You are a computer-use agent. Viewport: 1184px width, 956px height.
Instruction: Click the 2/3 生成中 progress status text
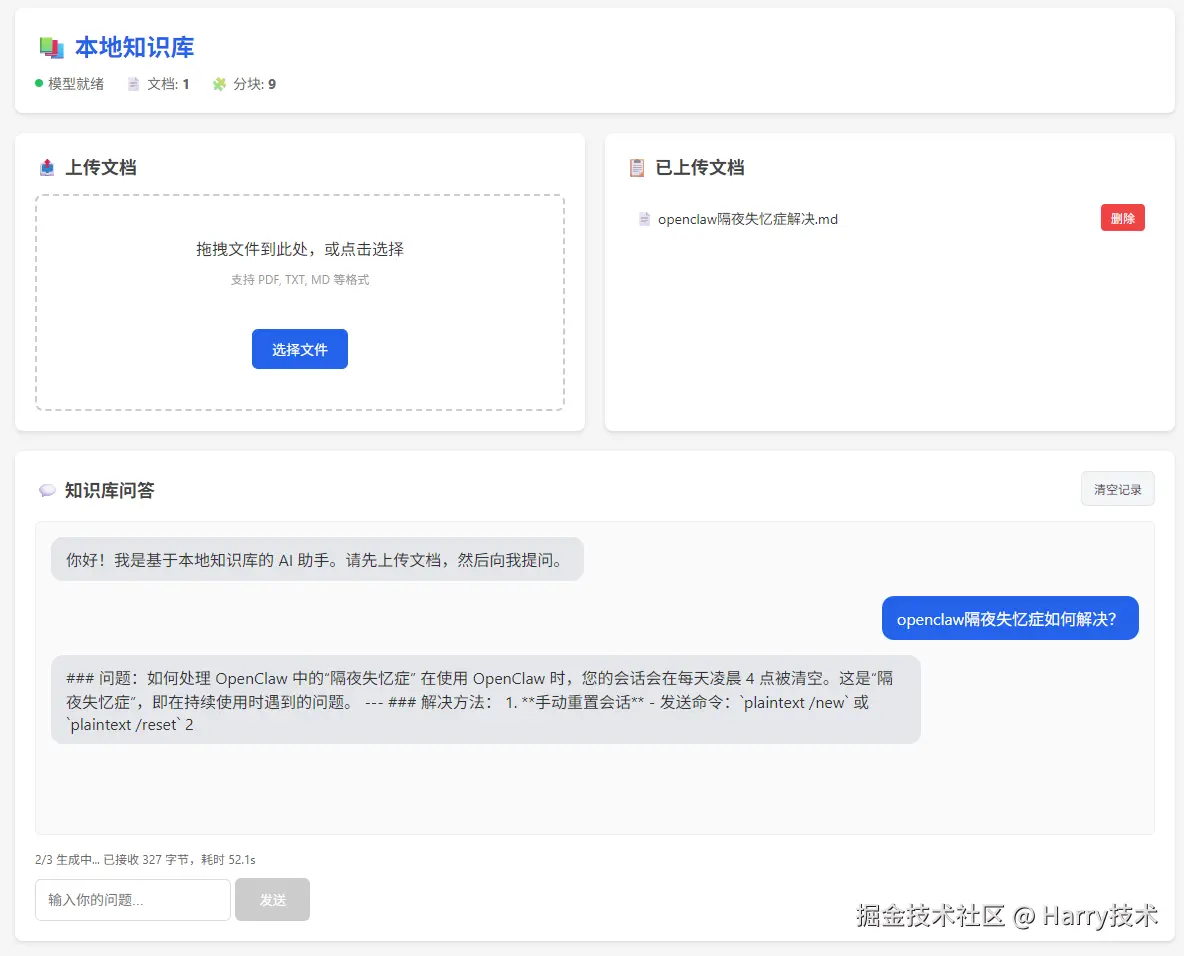click(x=145, y=859)
